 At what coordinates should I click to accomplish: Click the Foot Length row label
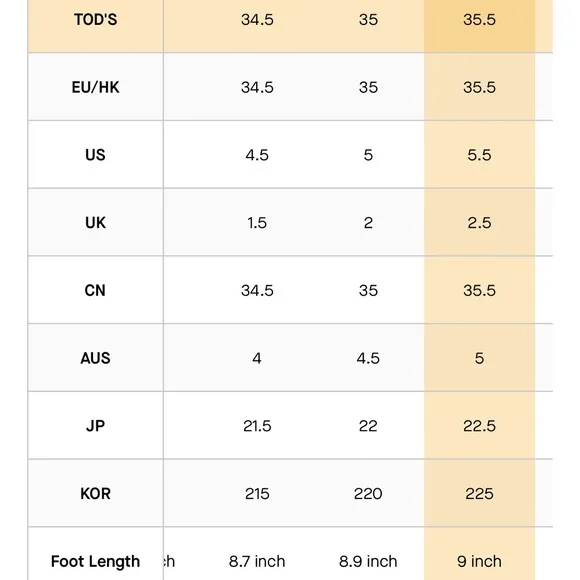95,561
